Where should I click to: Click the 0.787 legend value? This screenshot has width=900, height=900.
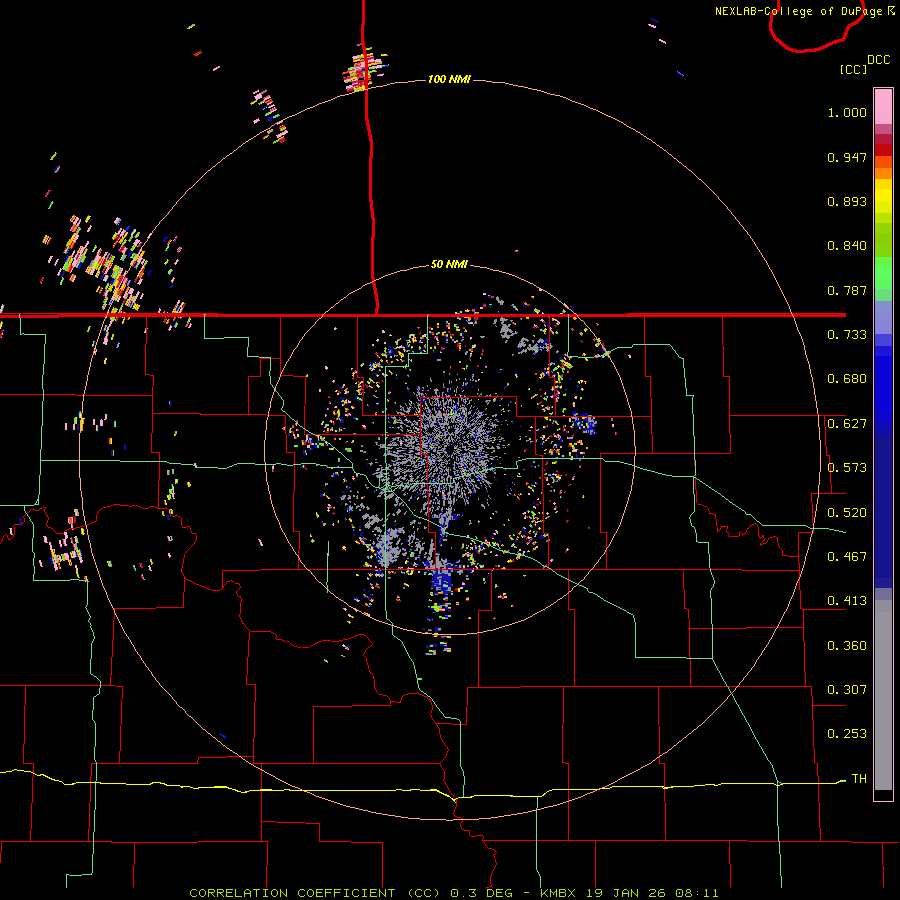tap(847, 290)
